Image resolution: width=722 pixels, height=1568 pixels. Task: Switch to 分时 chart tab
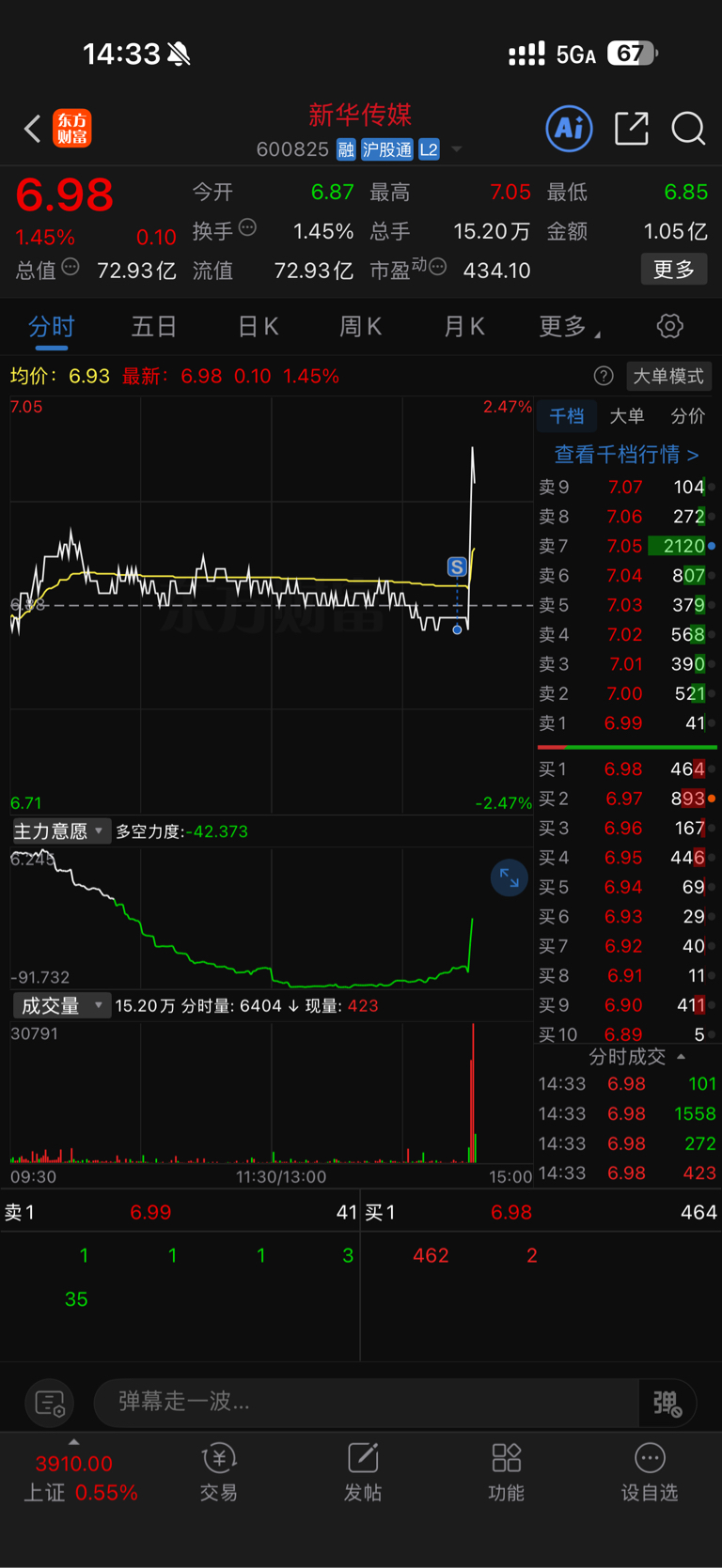click(x=52, y=327)
